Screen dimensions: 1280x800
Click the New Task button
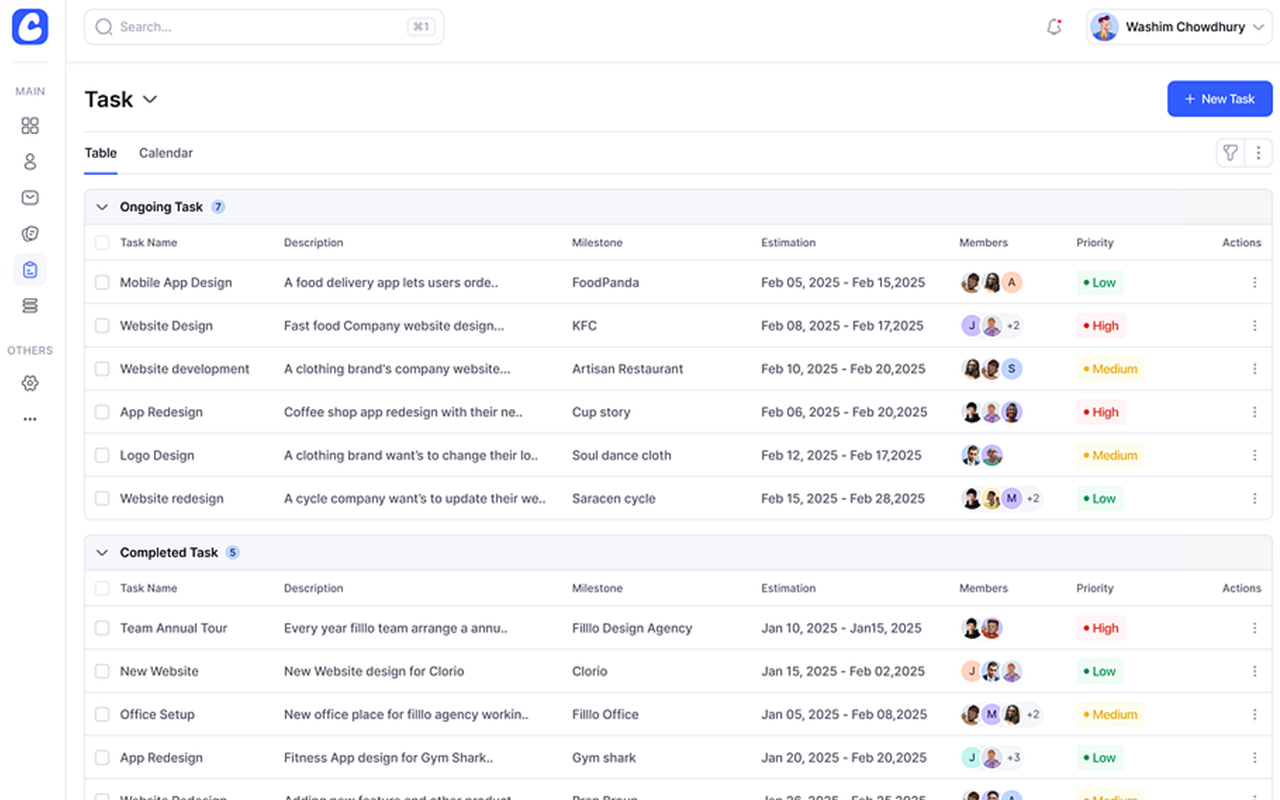pyautogui.click(x=1220, y=99)
